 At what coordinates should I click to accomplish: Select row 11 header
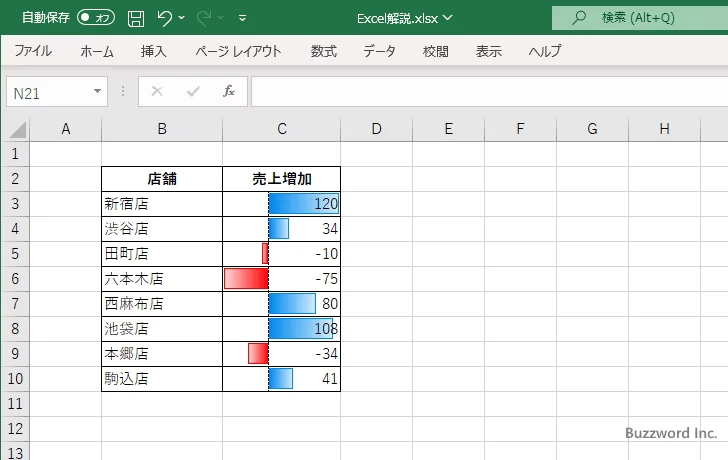(15, 403)
